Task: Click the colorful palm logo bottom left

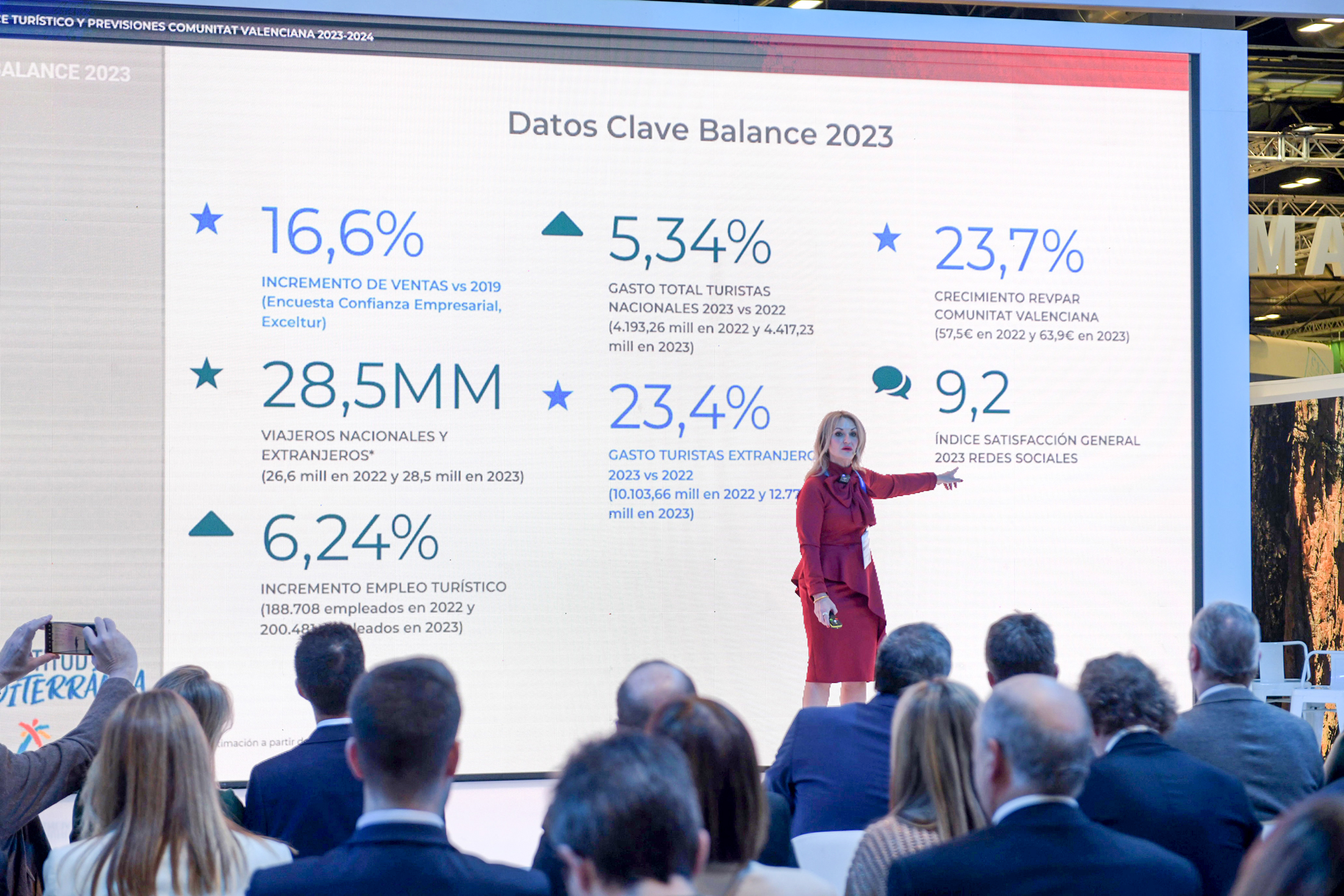Action: click(33, 733)
